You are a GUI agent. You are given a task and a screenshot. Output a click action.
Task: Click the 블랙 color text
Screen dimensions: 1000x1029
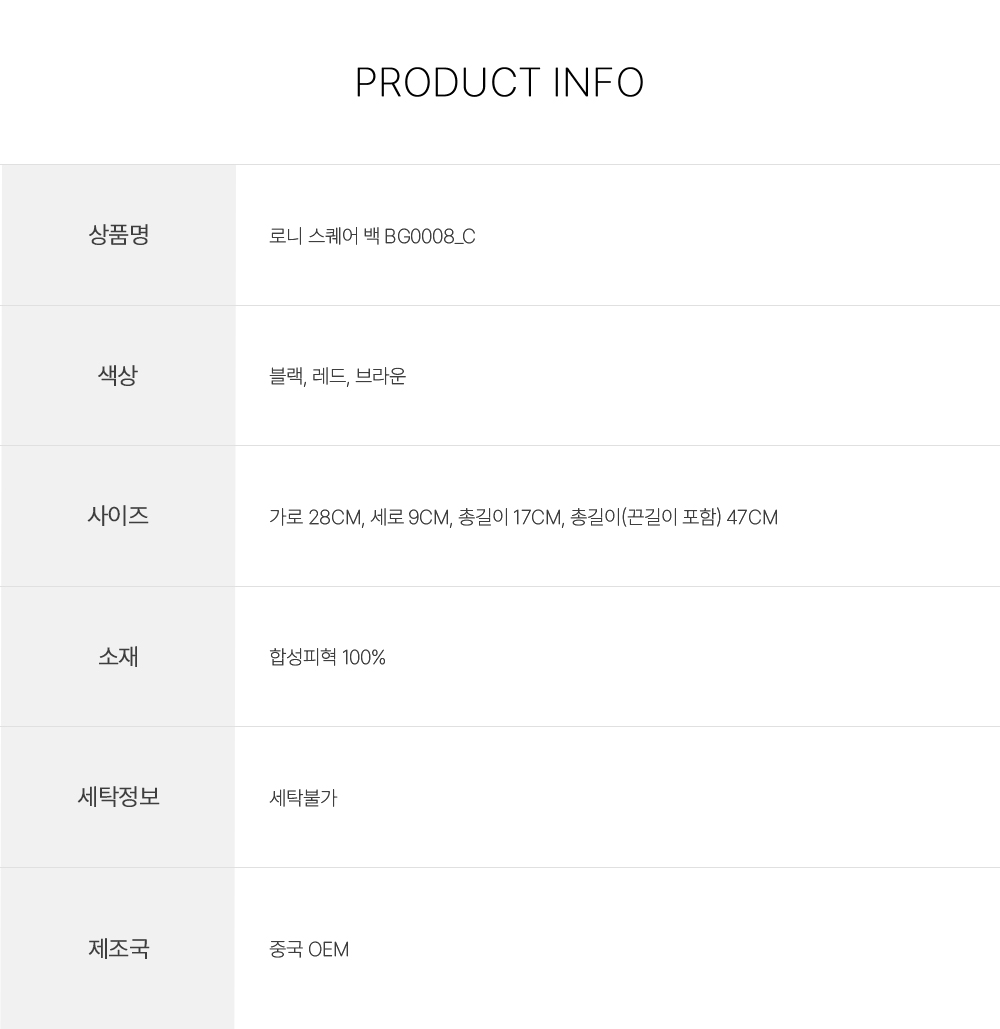286,377
